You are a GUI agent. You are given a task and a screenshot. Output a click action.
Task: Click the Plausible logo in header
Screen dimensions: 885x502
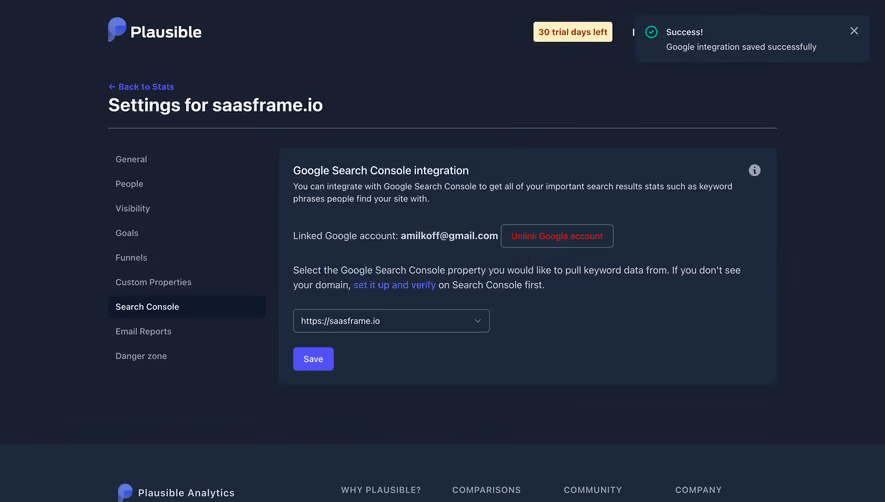[x=155, y=30]
